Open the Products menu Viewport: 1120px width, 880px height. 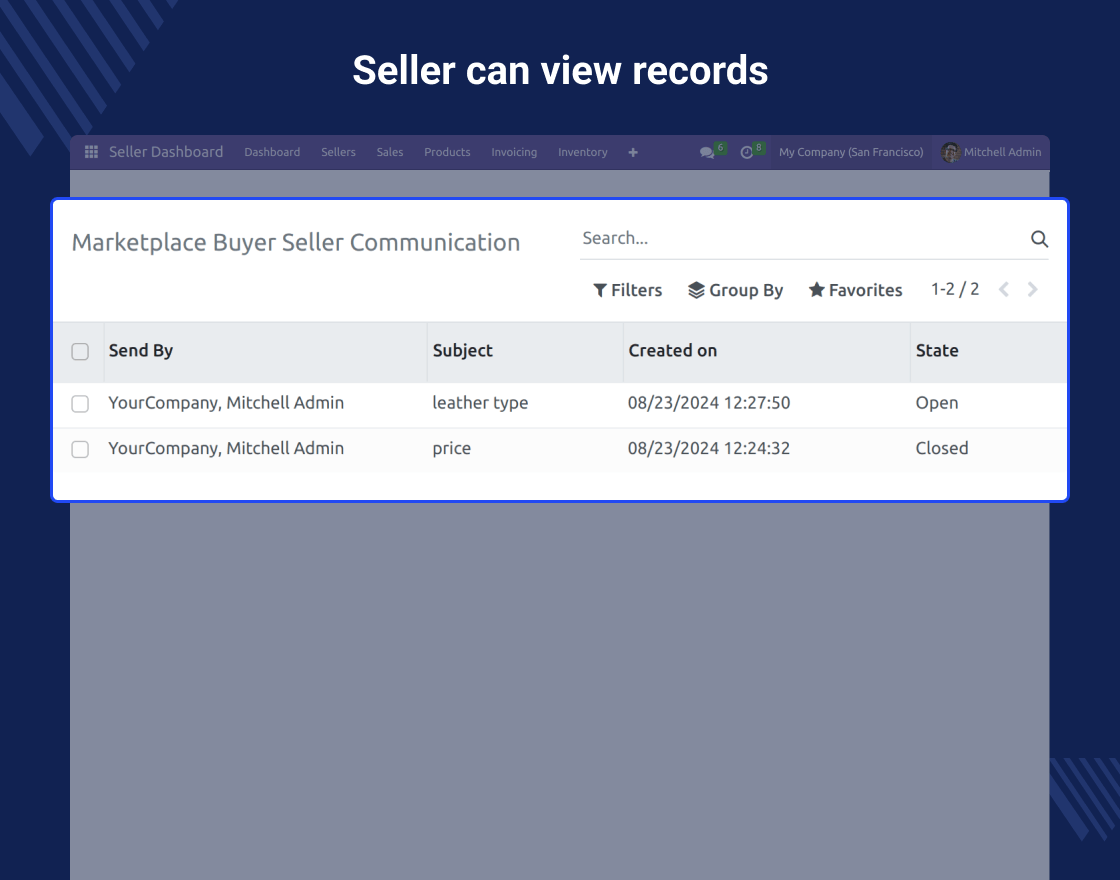pyautogui.click(x=447, y=152)
